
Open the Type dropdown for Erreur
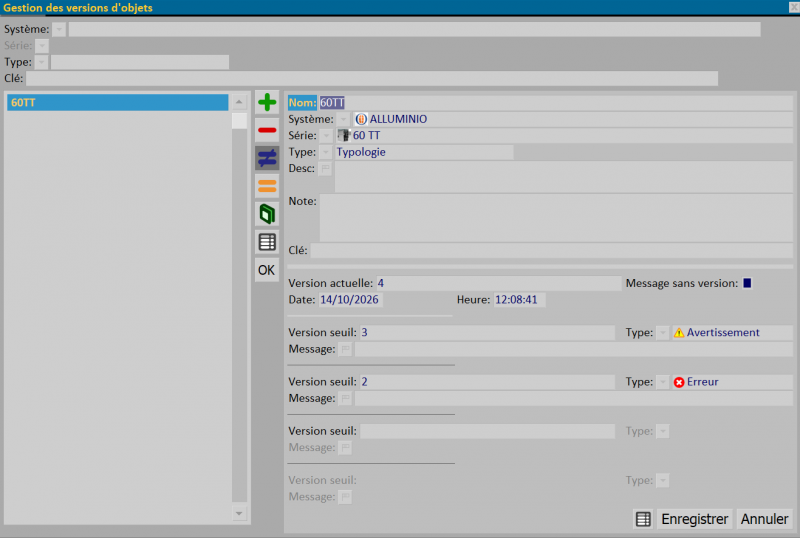[663, 382]
